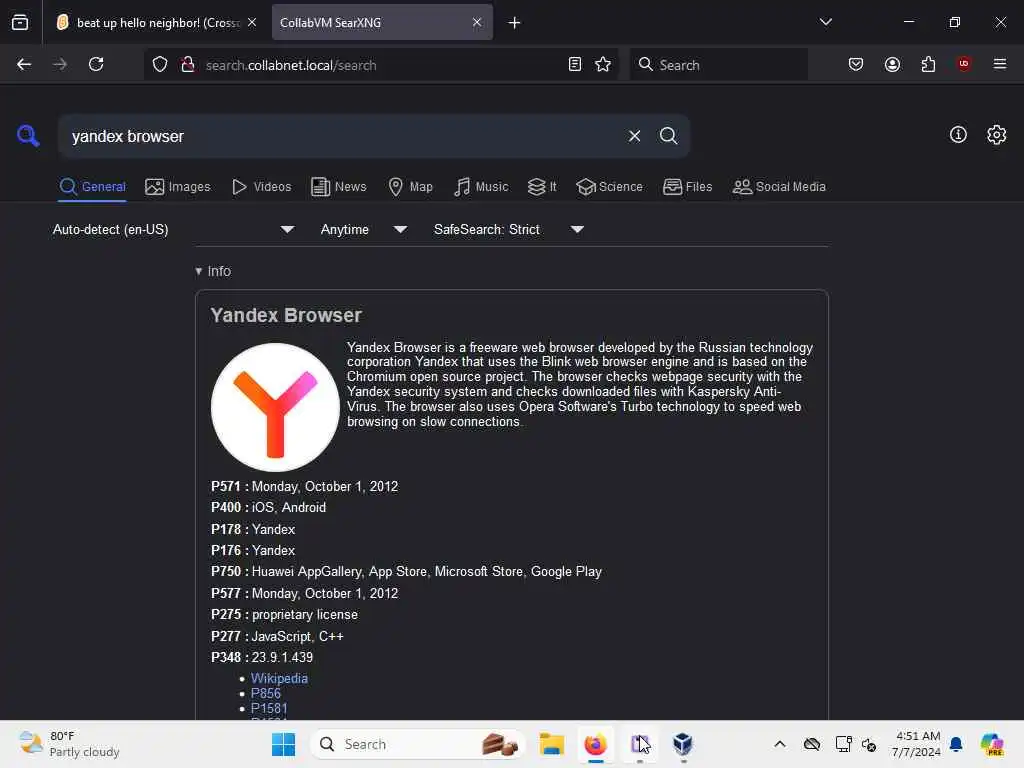
Task: Switch to the News category
Action: [x=339, y=187]
